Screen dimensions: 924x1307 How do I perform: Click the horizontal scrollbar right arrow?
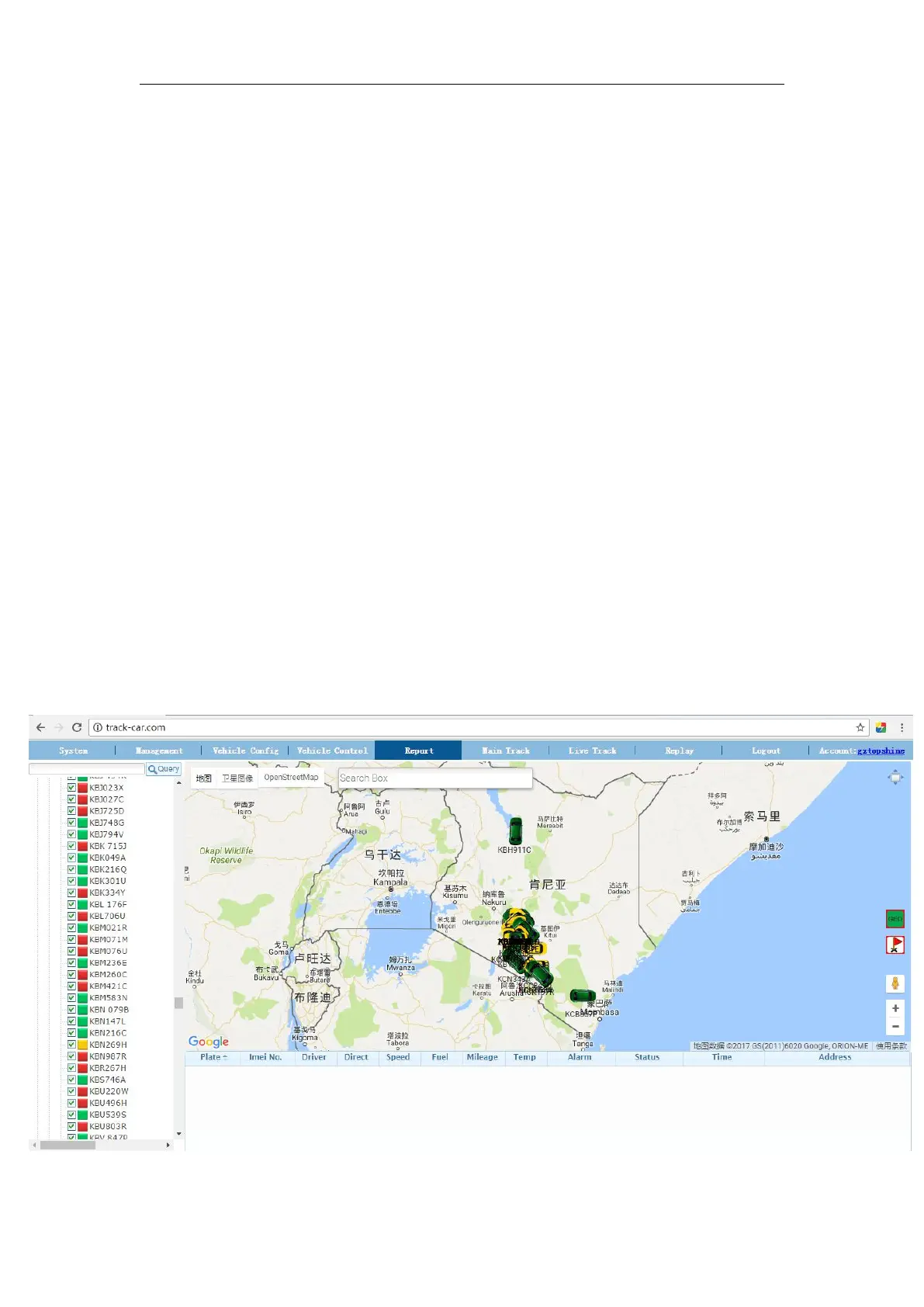click(168, 1145)
